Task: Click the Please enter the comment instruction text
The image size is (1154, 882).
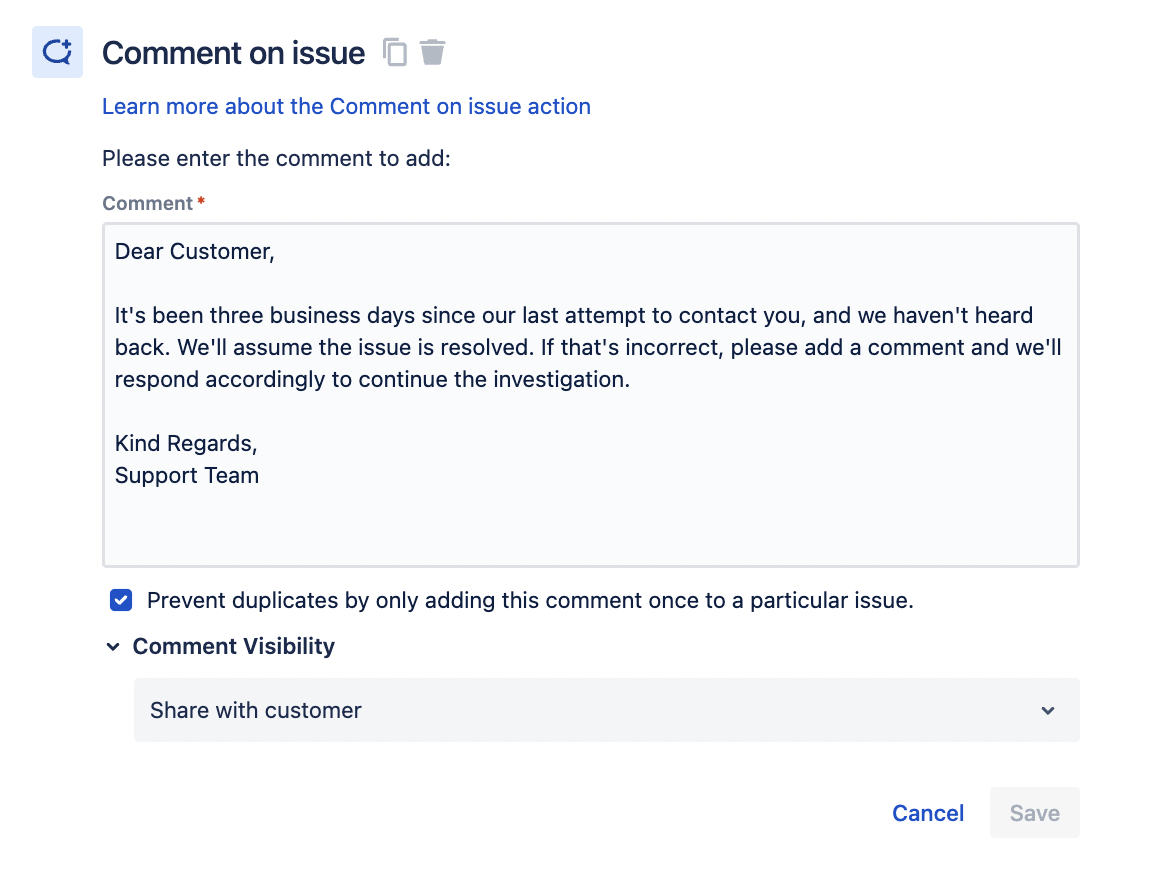Action: pos(276,158)
